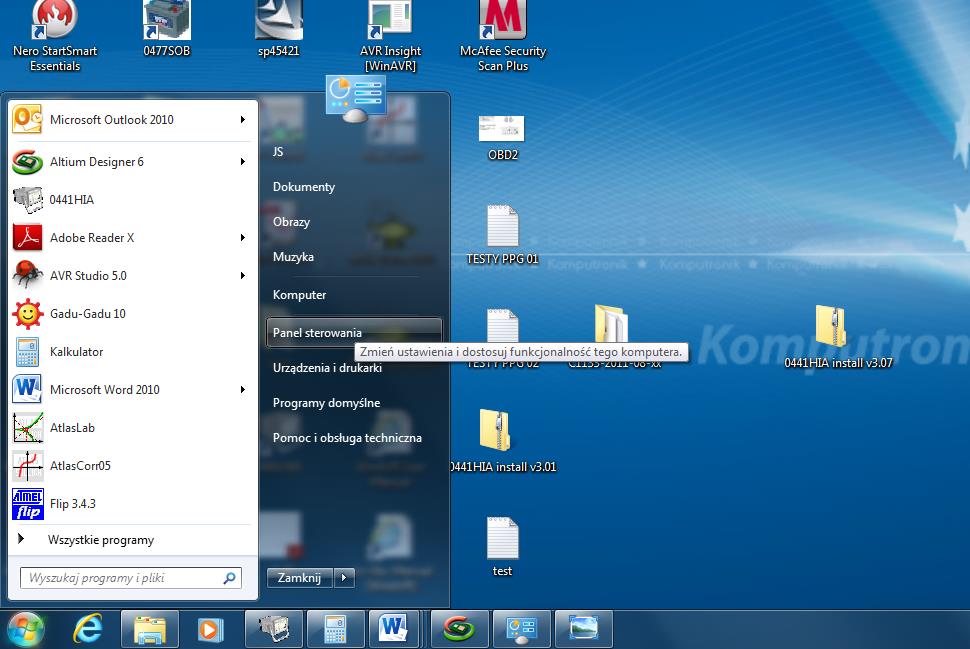Launch AVR Studio 5.0 ladybug icon
The image size is (970, 649).
(x=27, y=275)
